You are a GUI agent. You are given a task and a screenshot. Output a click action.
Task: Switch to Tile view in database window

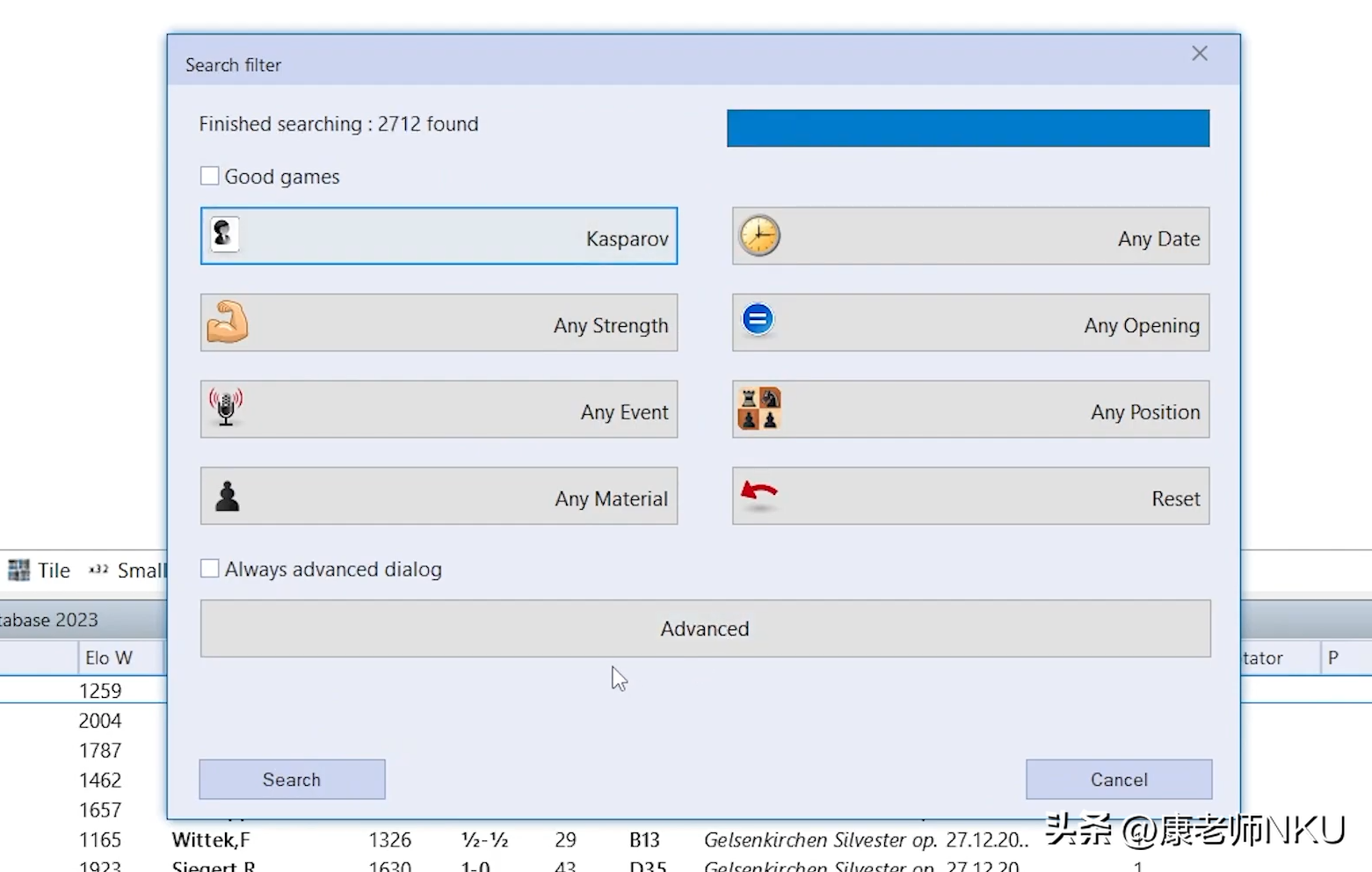[40, 570]
